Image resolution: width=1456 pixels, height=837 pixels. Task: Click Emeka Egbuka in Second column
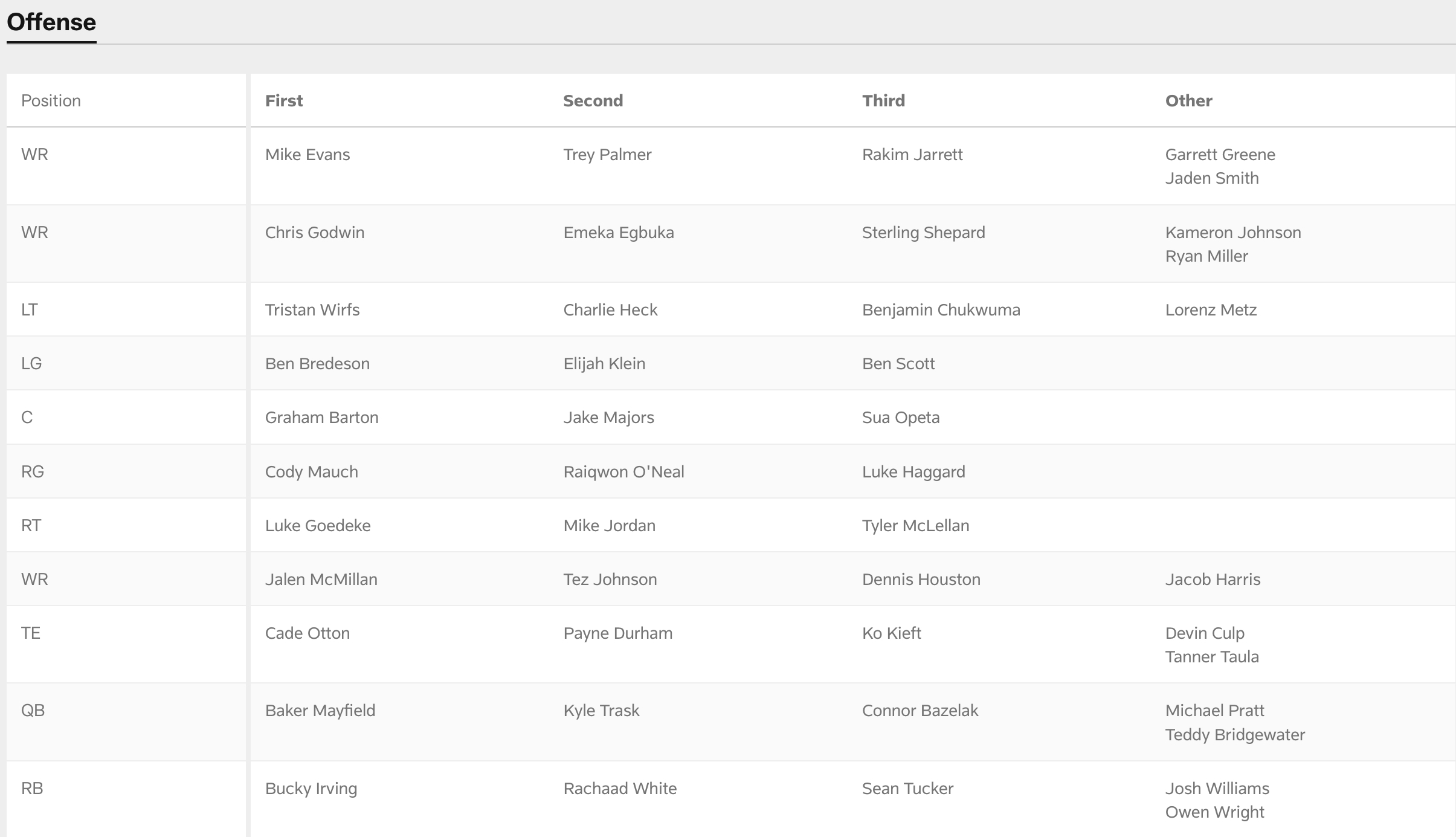pyautogui.click(x=619, y=233)
